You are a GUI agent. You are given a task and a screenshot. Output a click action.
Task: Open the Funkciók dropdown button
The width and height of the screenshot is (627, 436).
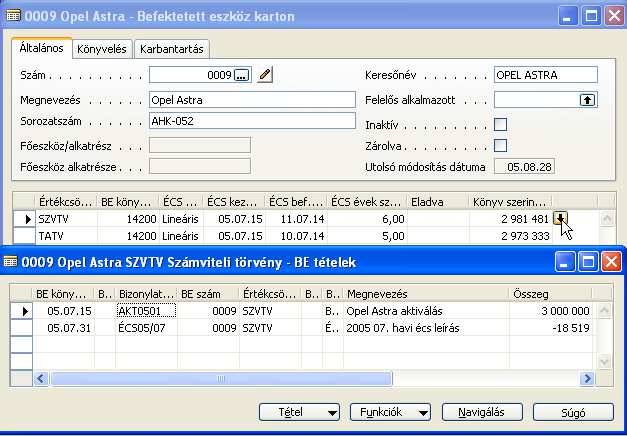click(390, 412)
